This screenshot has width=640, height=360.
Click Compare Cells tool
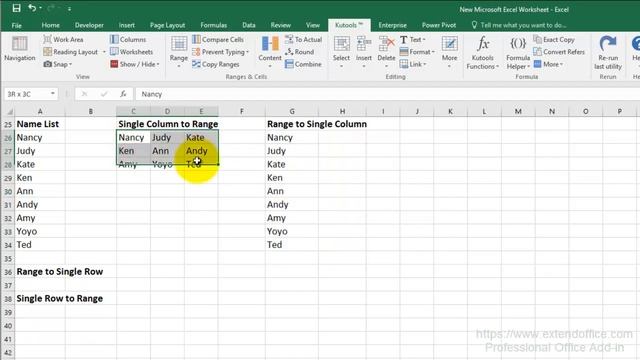[x=218, y=40]
